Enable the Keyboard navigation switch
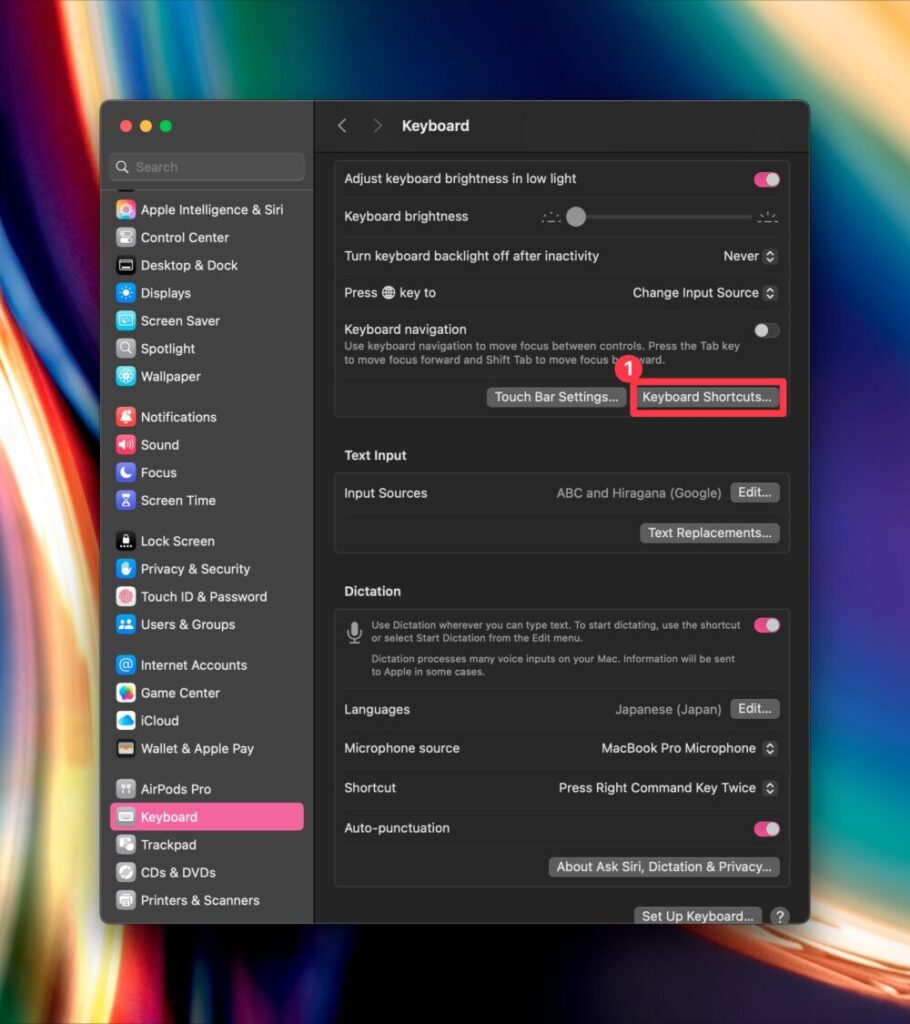This screenshot has width=910, height=1024. pyautogui.click(x=766, y=330)
